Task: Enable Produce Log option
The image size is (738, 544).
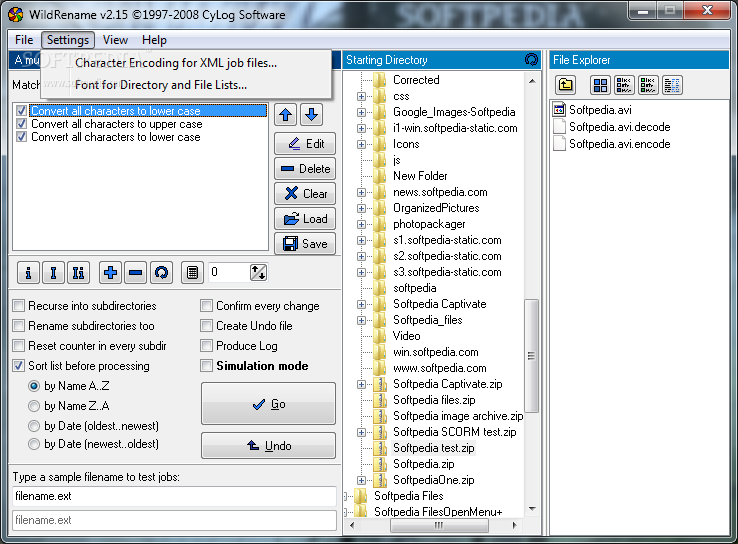Action: [206, 346]
